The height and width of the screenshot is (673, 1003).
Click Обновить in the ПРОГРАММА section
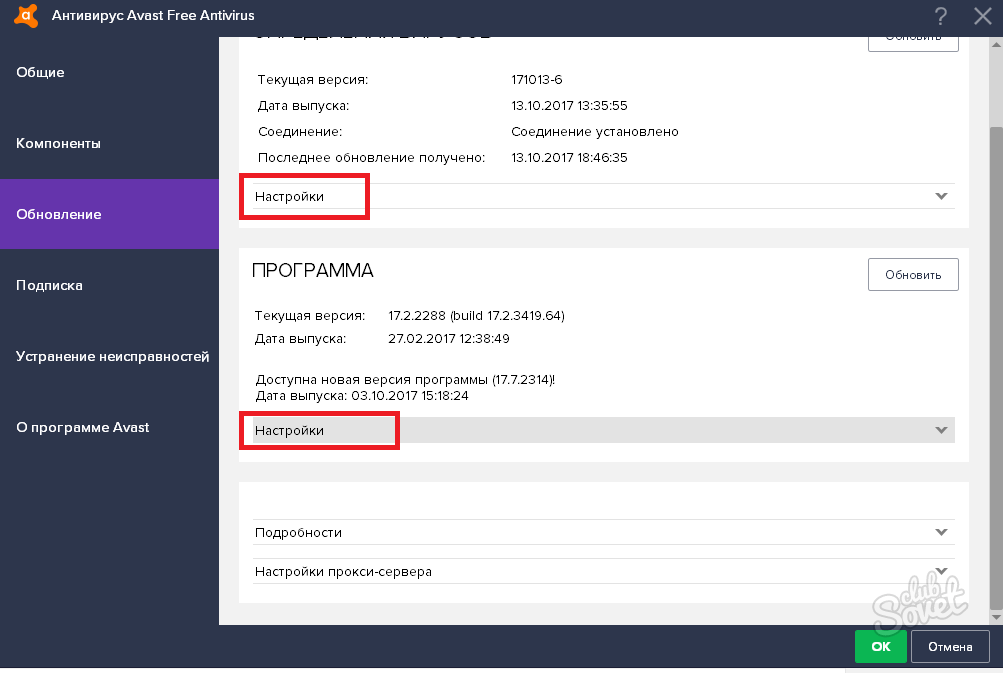coord(913,274)
